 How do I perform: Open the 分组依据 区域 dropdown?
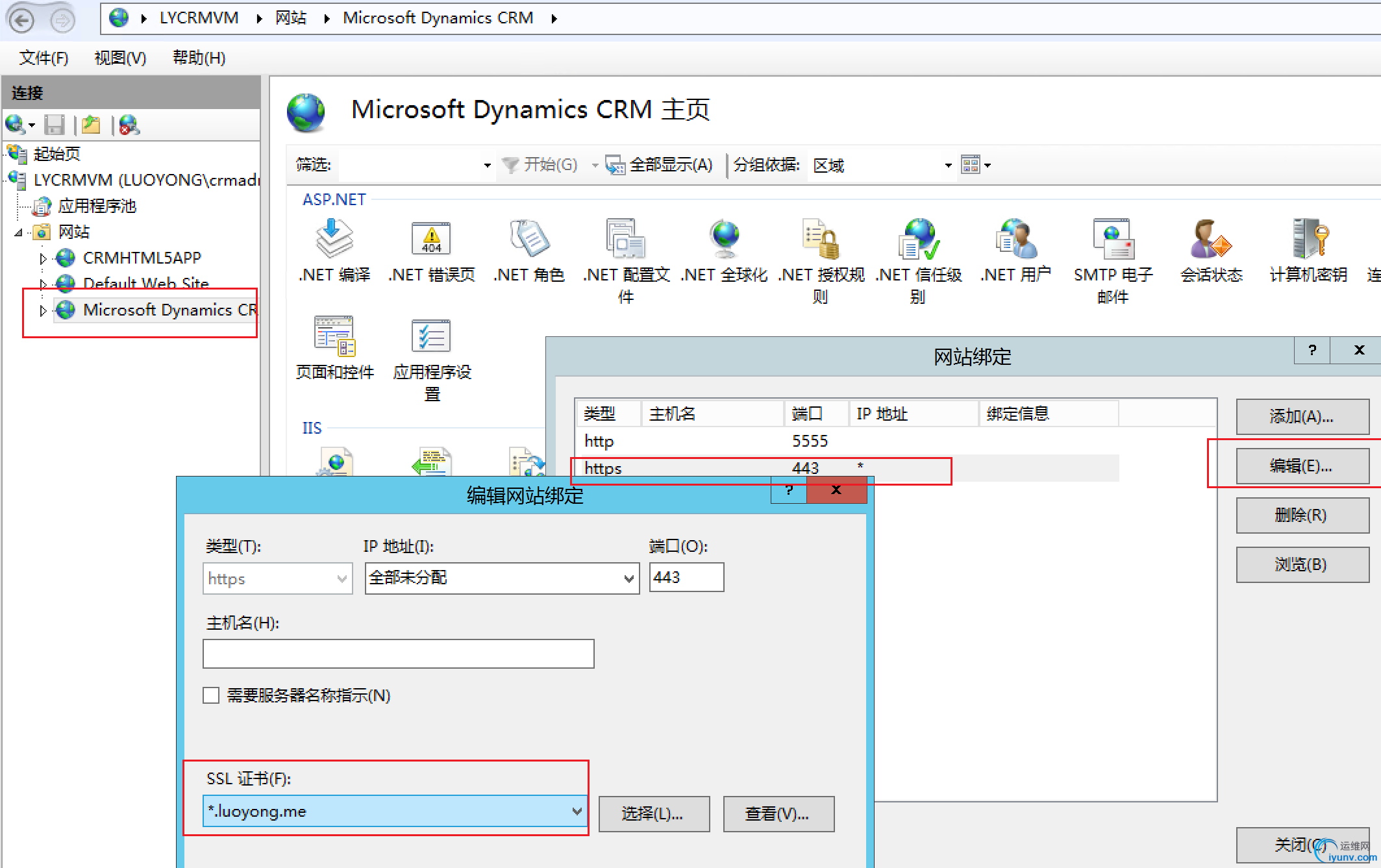tap(947, 166)
